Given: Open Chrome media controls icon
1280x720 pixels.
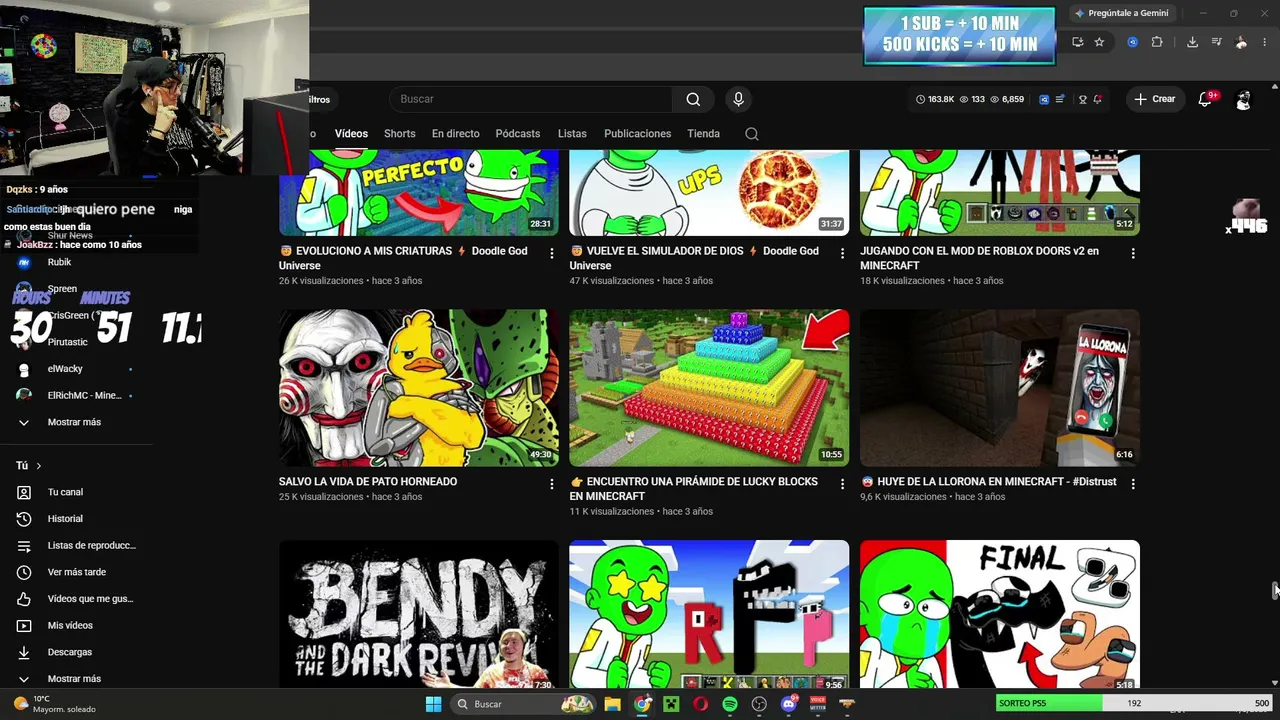Looking at the screenshot, I should tap(1216, 42).
